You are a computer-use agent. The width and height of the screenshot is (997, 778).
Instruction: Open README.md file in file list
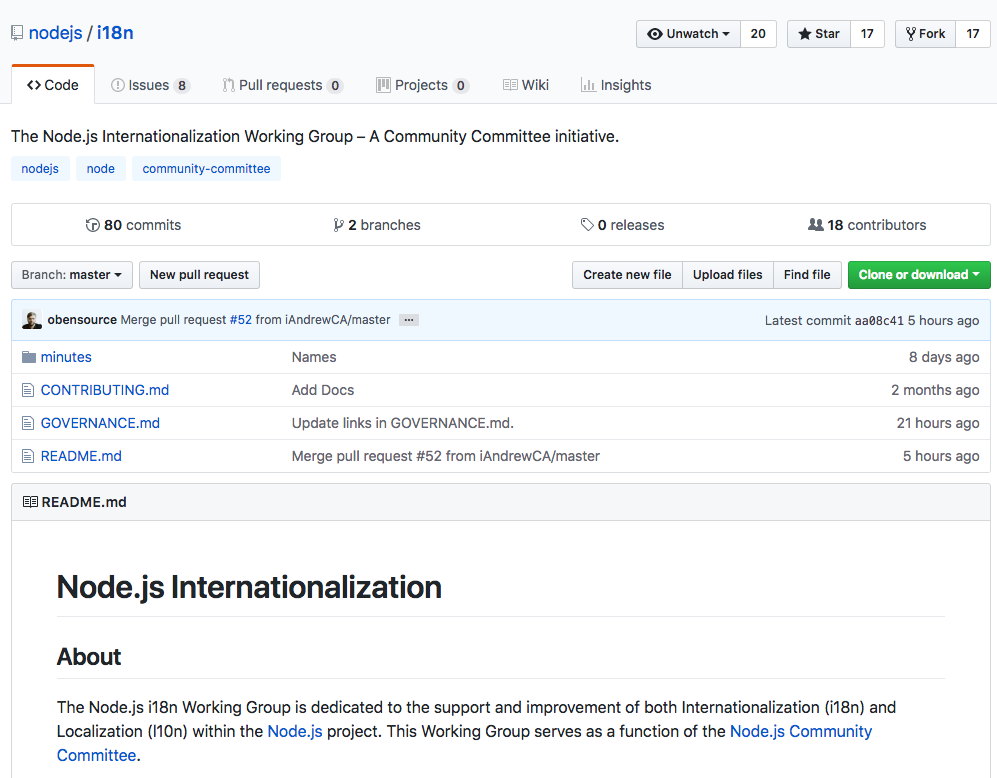coord(81,456)
